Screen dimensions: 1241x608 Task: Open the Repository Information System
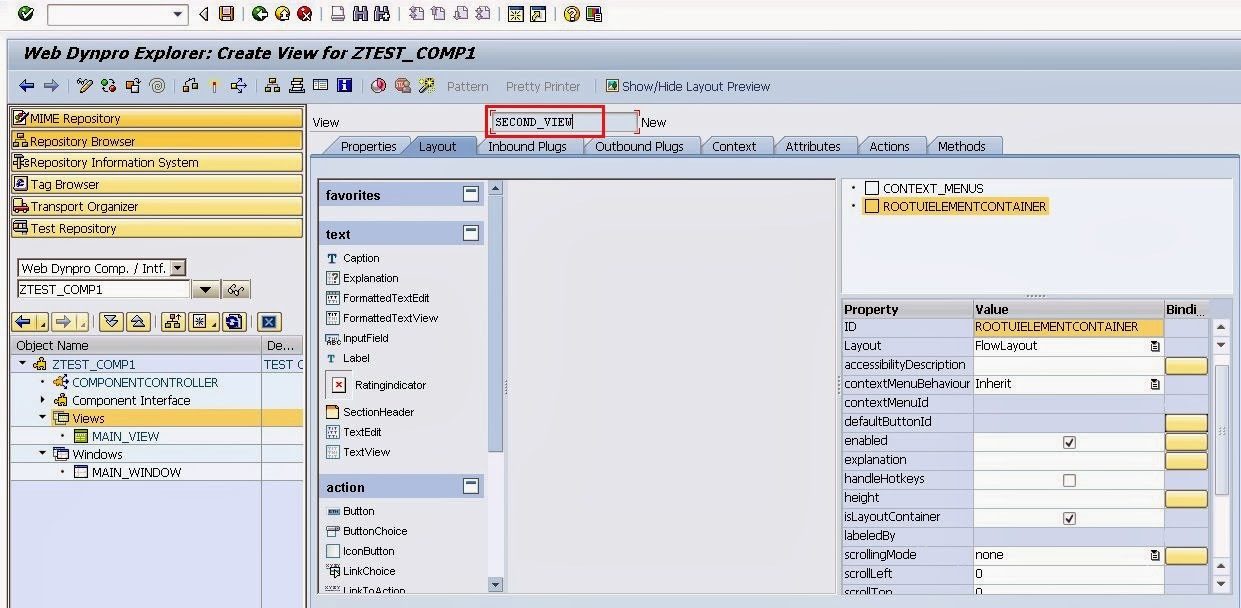156,162
